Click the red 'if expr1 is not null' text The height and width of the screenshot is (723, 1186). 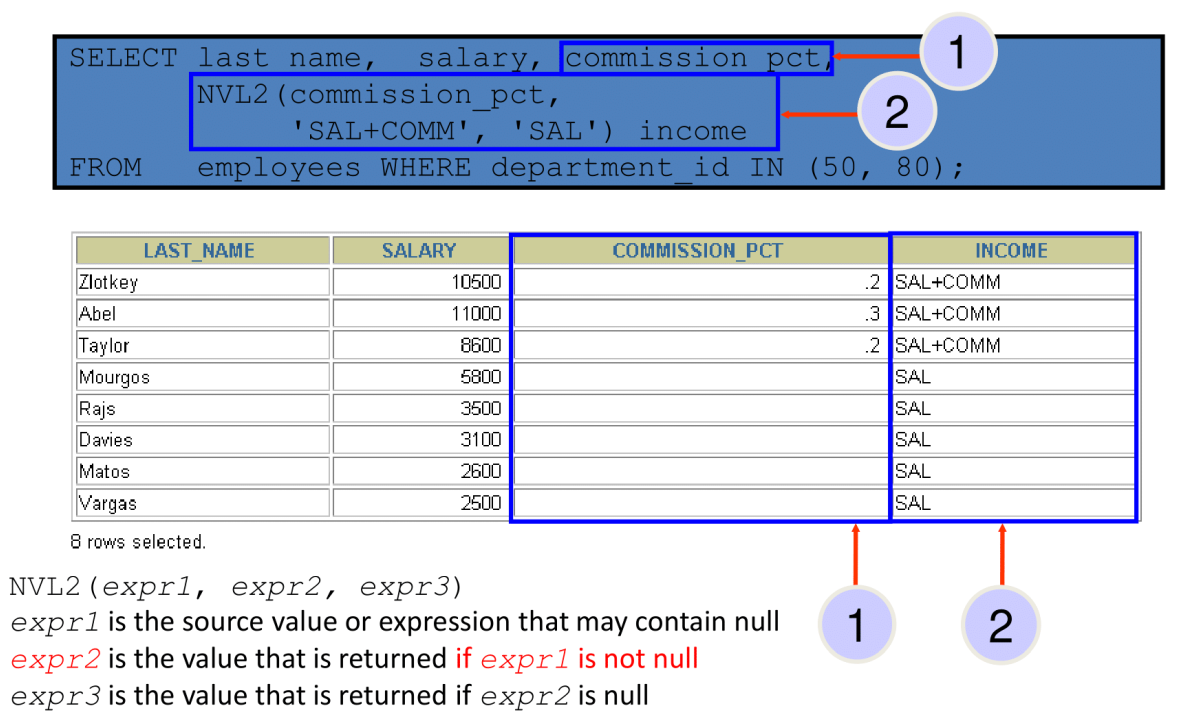576,659
